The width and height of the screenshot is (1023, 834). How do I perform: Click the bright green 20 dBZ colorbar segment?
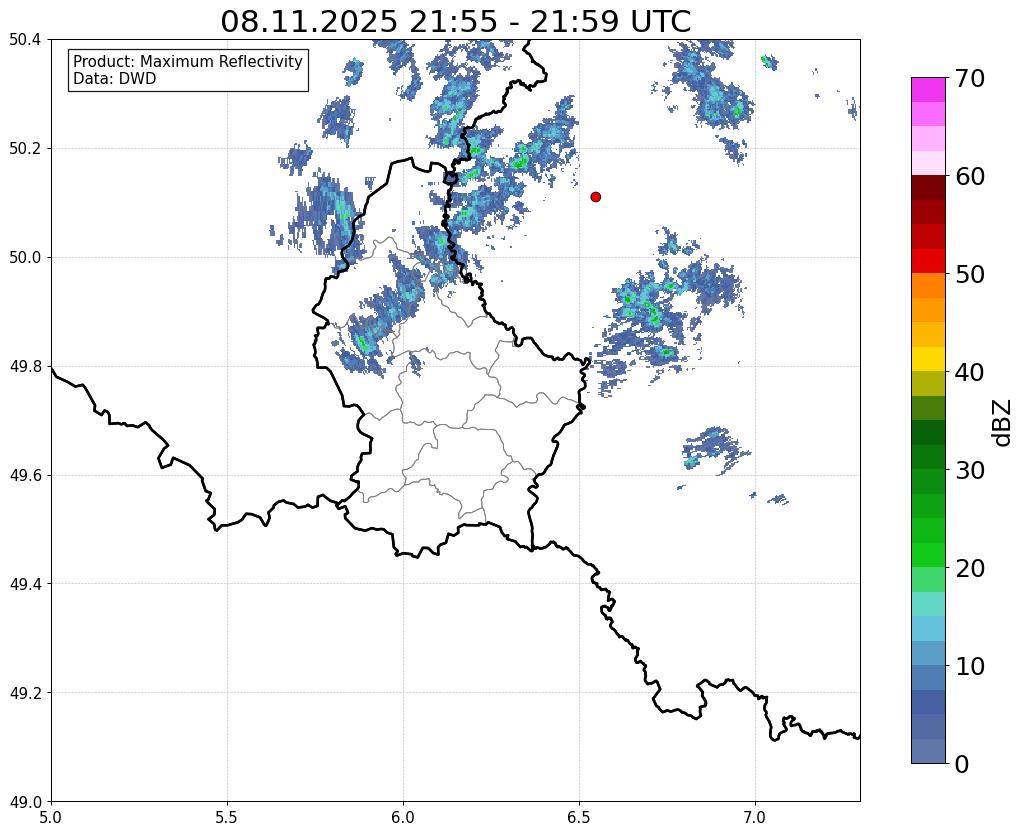pyautogui.click(x=928, y=555)
